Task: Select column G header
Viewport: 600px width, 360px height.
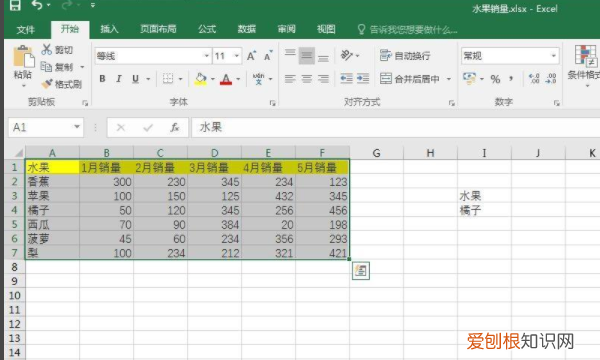Action: (377, 153)
